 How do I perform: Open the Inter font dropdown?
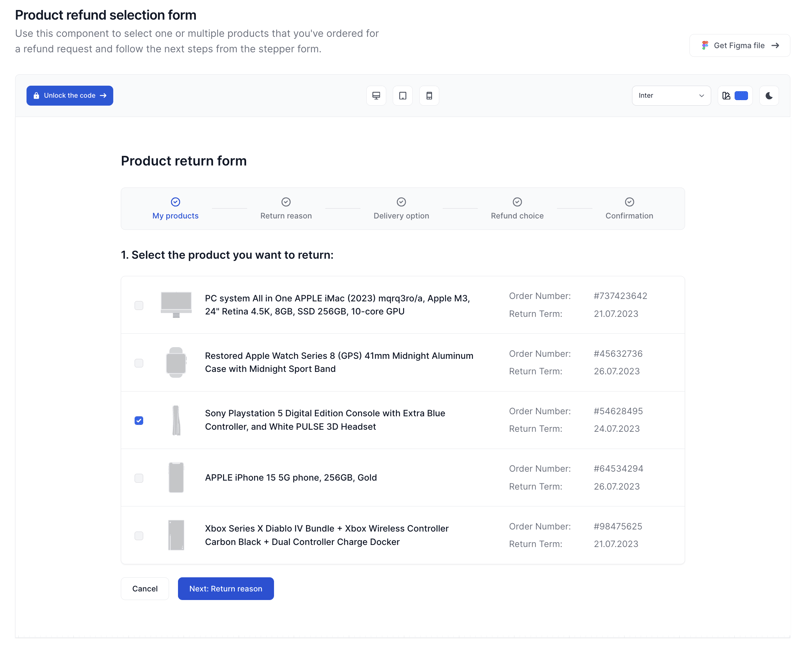tap(670, 95)
